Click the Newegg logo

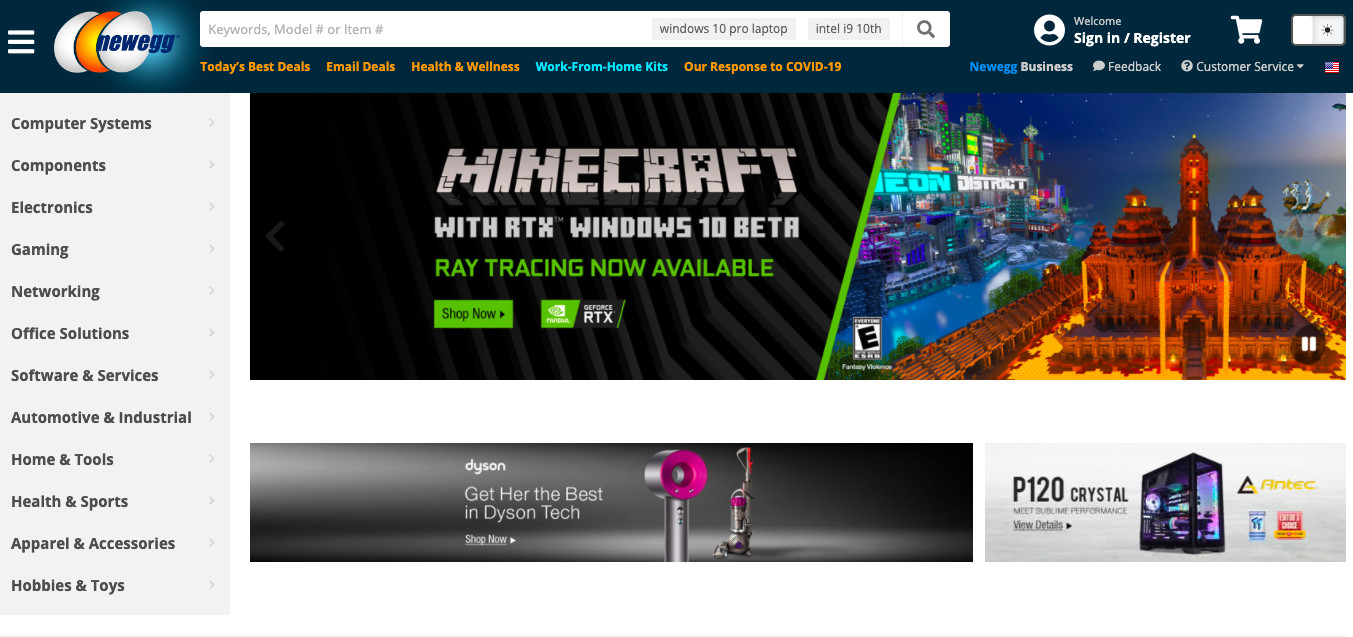(117, 42)
